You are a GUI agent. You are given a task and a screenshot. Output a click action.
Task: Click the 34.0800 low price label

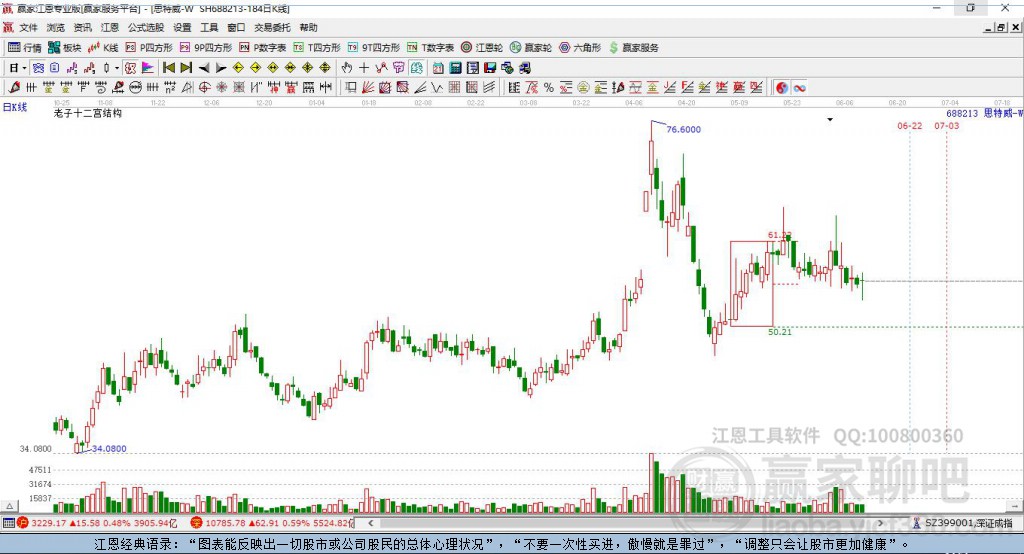109,449
